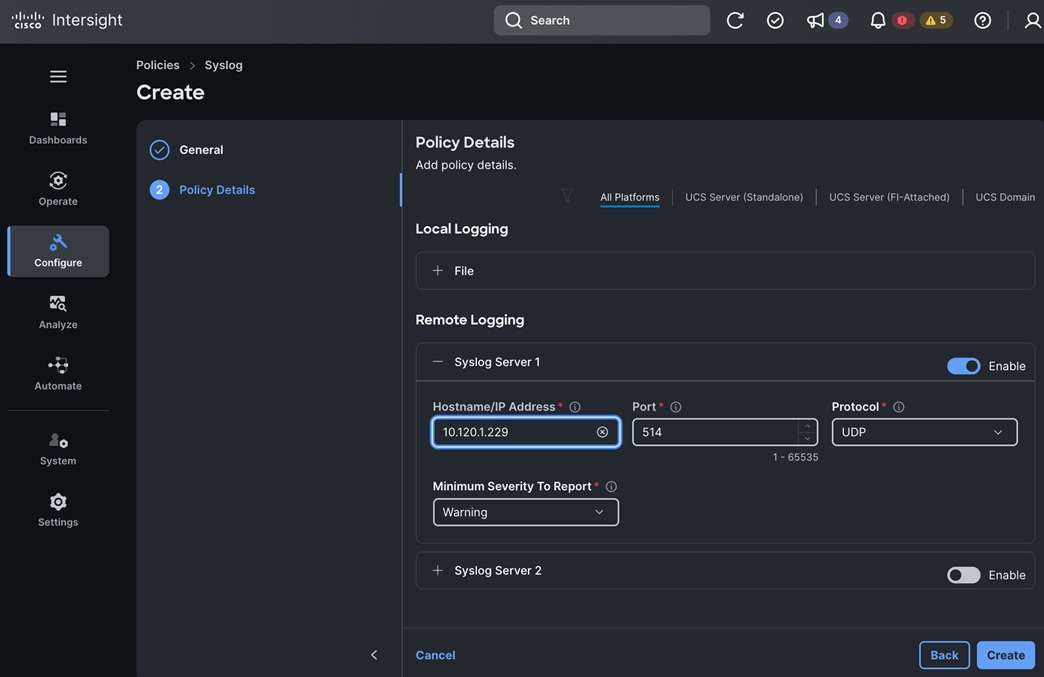
Task: Collapse the Syslog Server 1 section
Action: click(437, 362)
